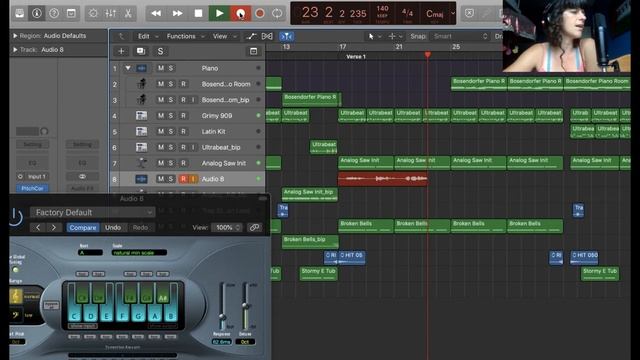Image resolution: width=640 pixels, height=360 pixels.
Task: Click the Bosend...o Room piano icon
Action: point(142,84)
